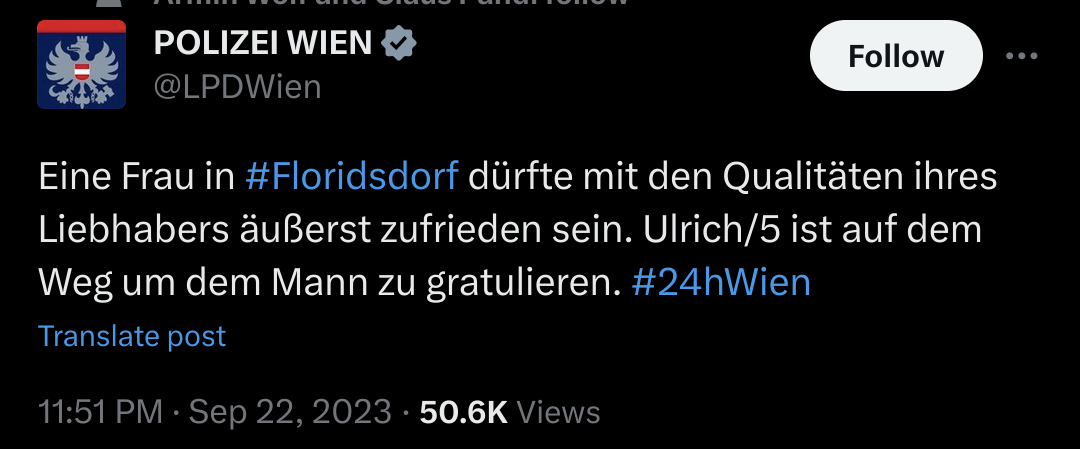The height and width of the screenshot is (449, 1080).
Task: Click the 50.6K view count
Action: tap(464, 413)
